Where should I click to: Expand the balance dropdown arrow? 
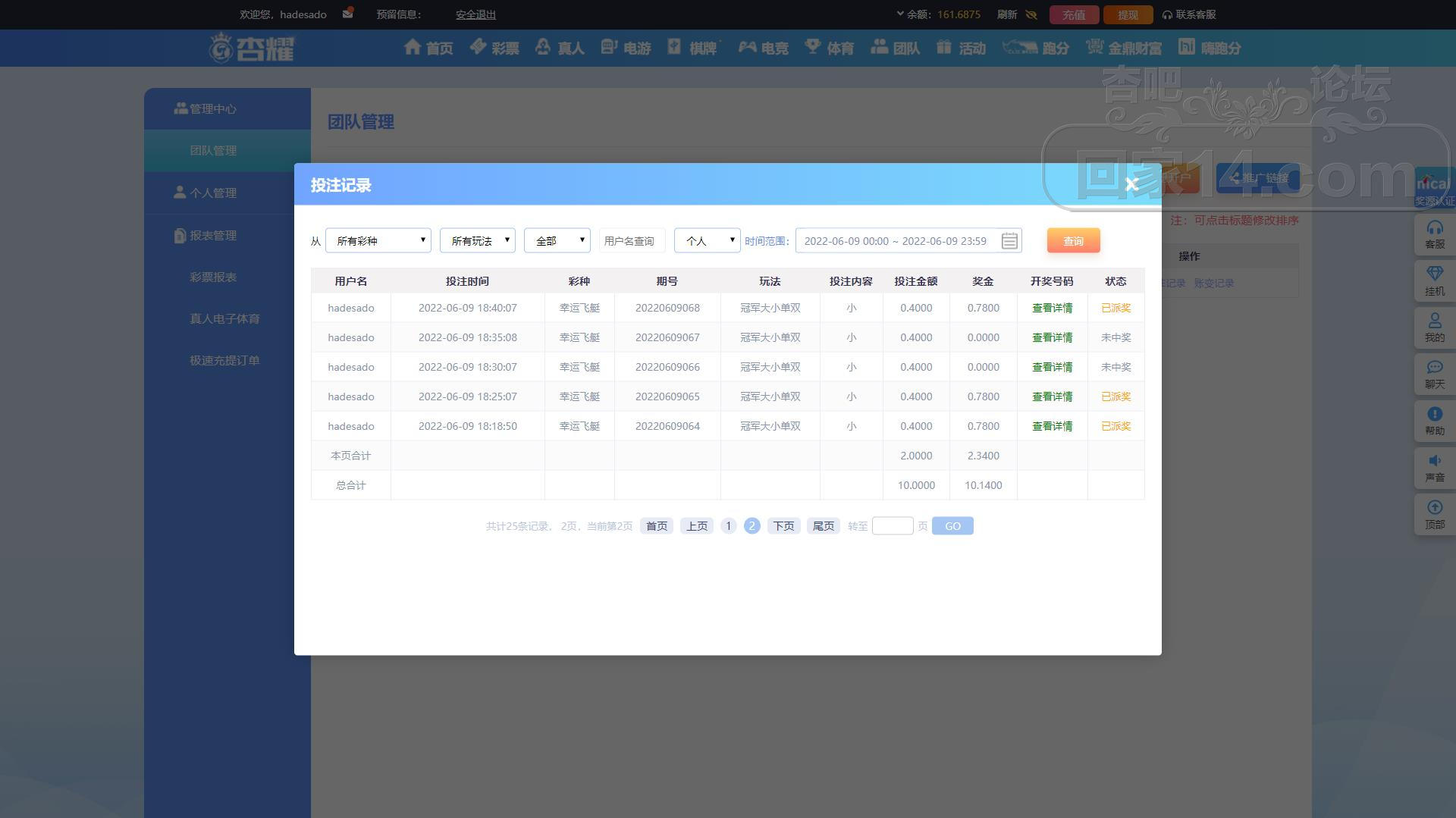click(900, 14)
